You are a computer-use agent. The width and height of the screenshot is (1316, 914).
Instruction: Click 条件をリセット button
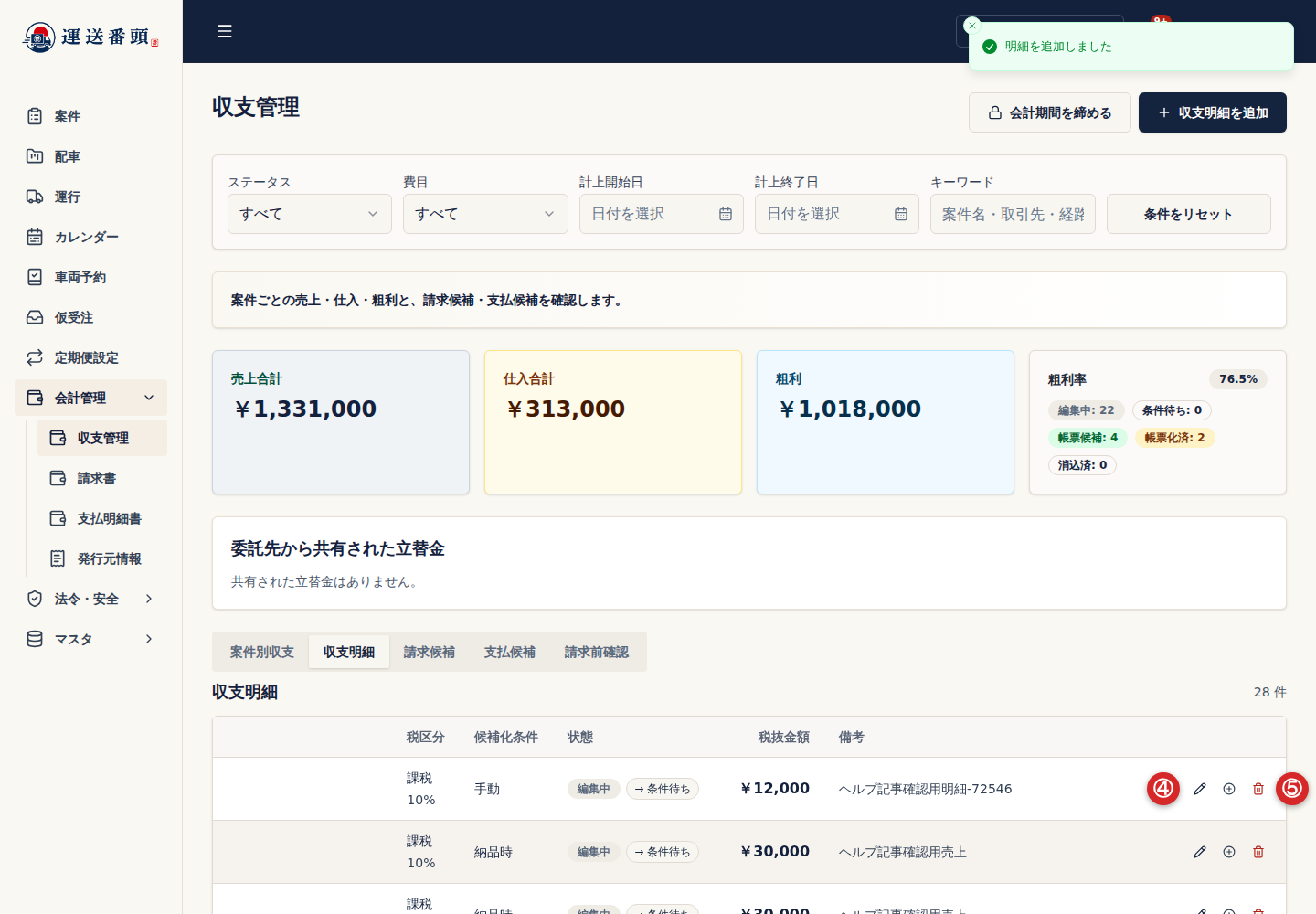[1189, 214]
